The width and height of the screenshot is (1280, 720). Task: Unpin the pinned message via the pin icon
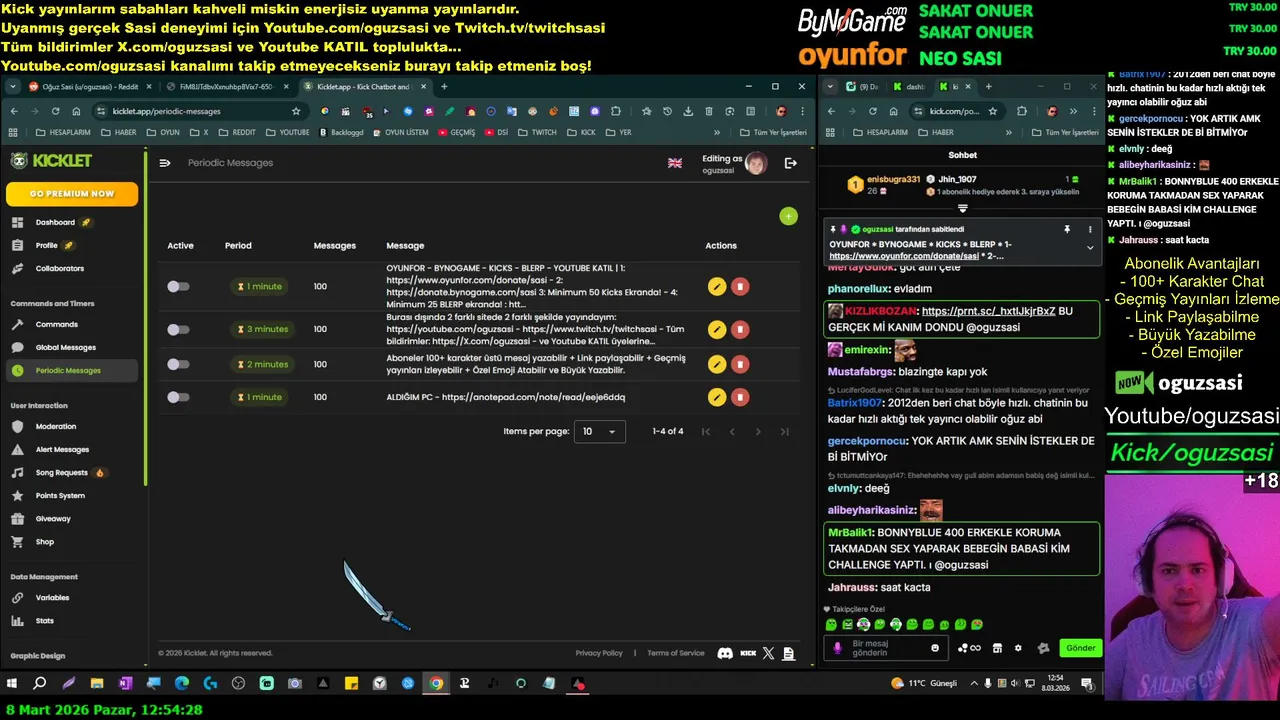point(1066,229)
